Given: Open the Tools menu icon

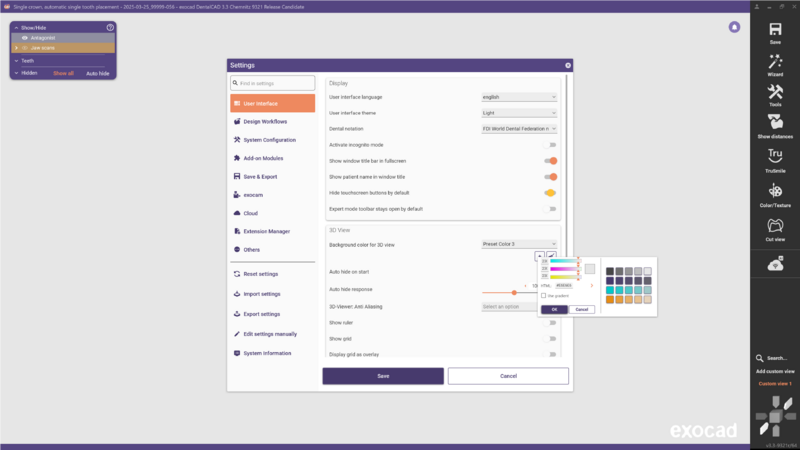Looking at the screenshot, I should 775,92.
